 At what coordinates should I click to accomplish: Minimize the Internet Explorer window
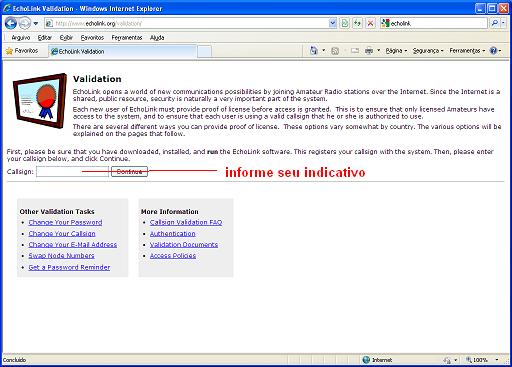point(480,8)
